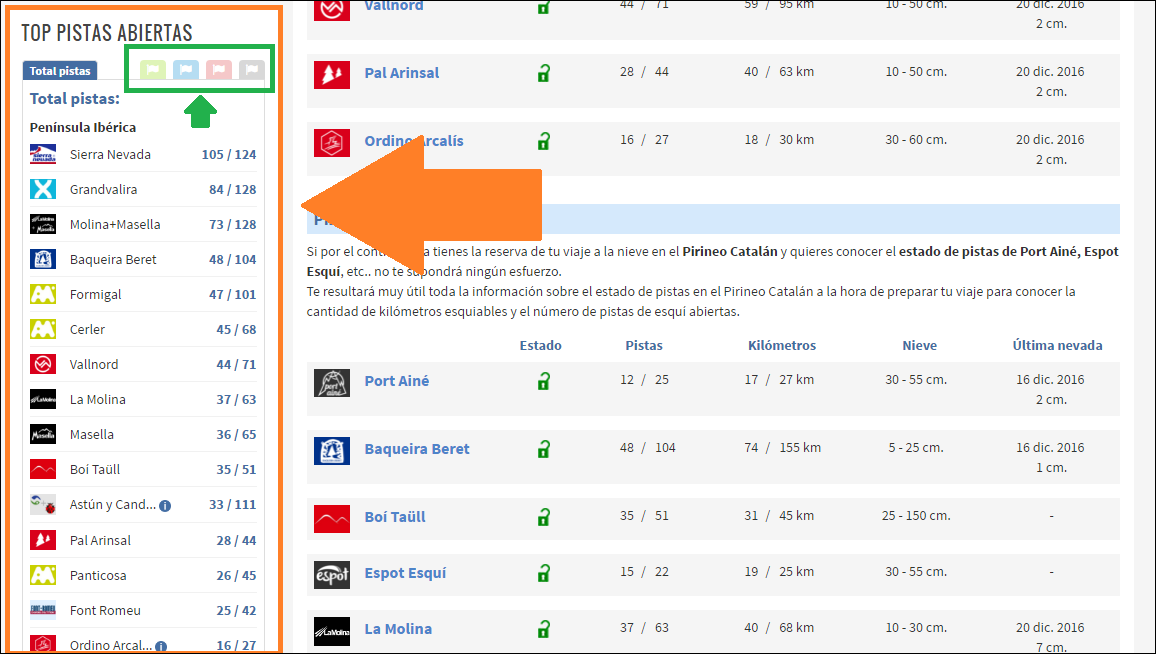This screenshot has height=654, width=1156.
Task: Click the '74 / 155 km' Baqueira value
Action: click(782, 448)
